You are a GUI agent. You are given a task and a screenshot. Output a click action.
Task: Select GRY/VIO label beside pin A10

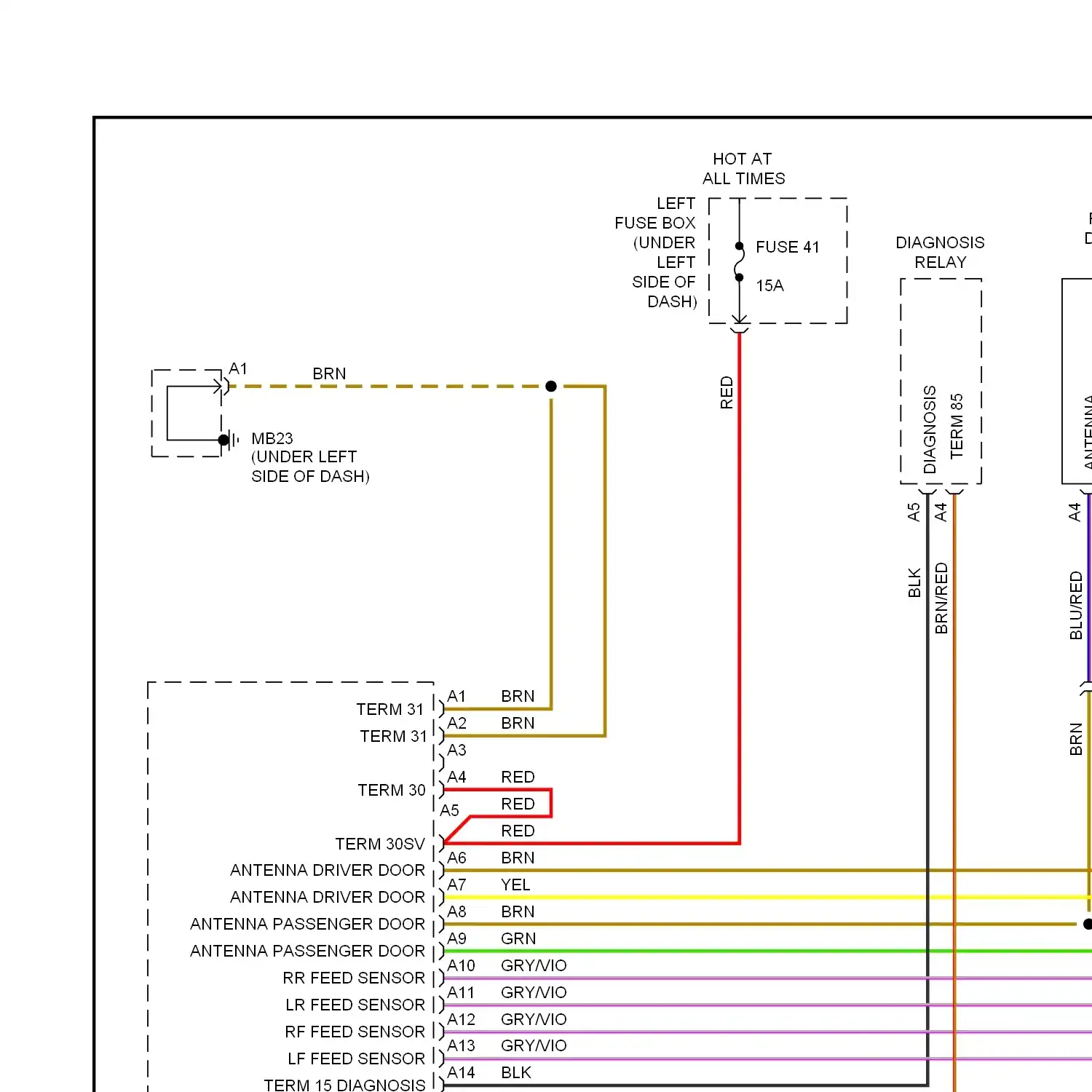pyautogui.click(x=534, y=966)
